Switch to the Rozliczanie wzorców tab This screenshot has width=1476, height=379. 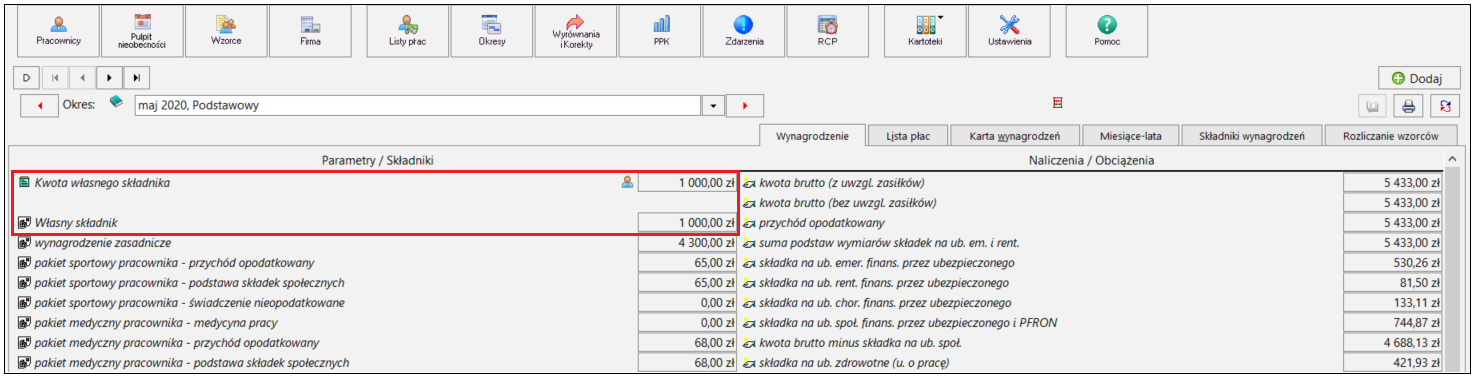click(x=1391, y=136)
